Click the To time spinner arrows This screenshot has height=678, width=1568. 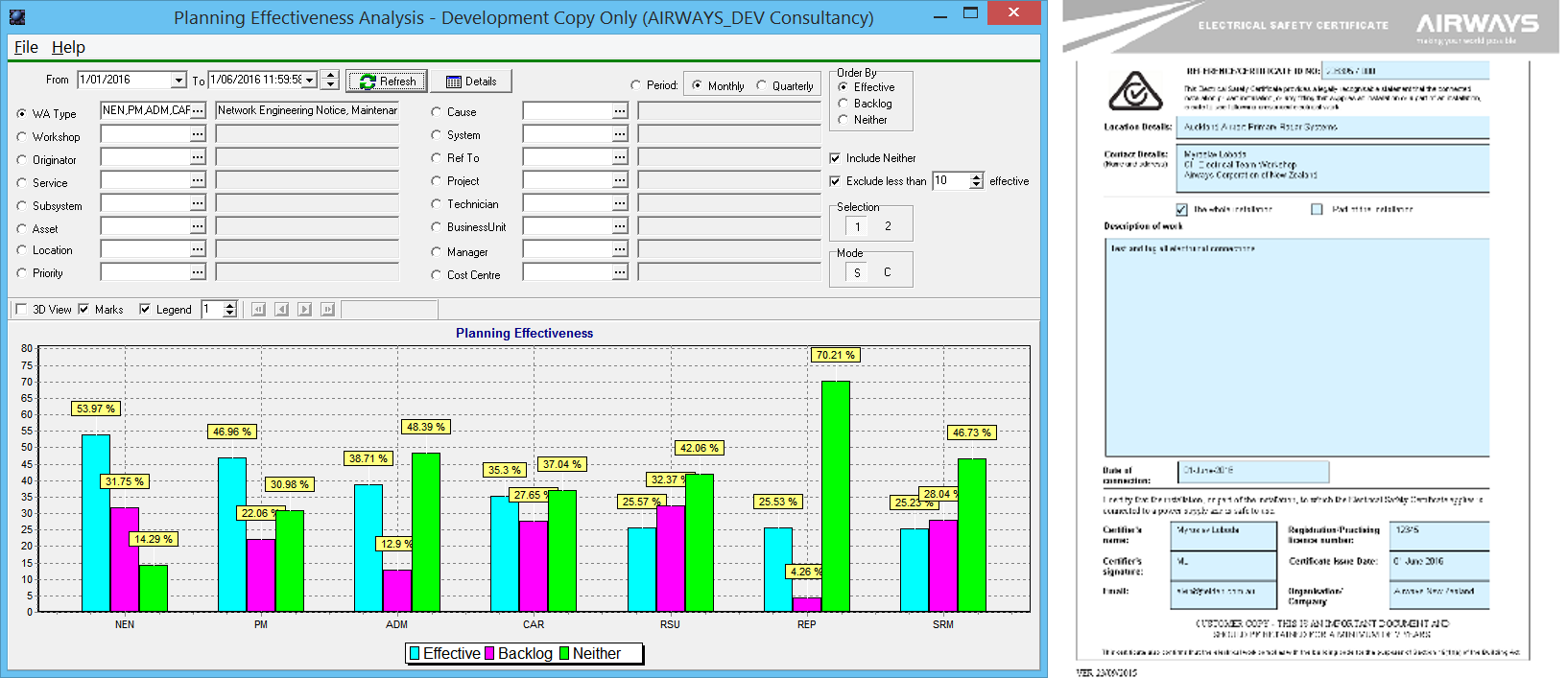point(330,81)
